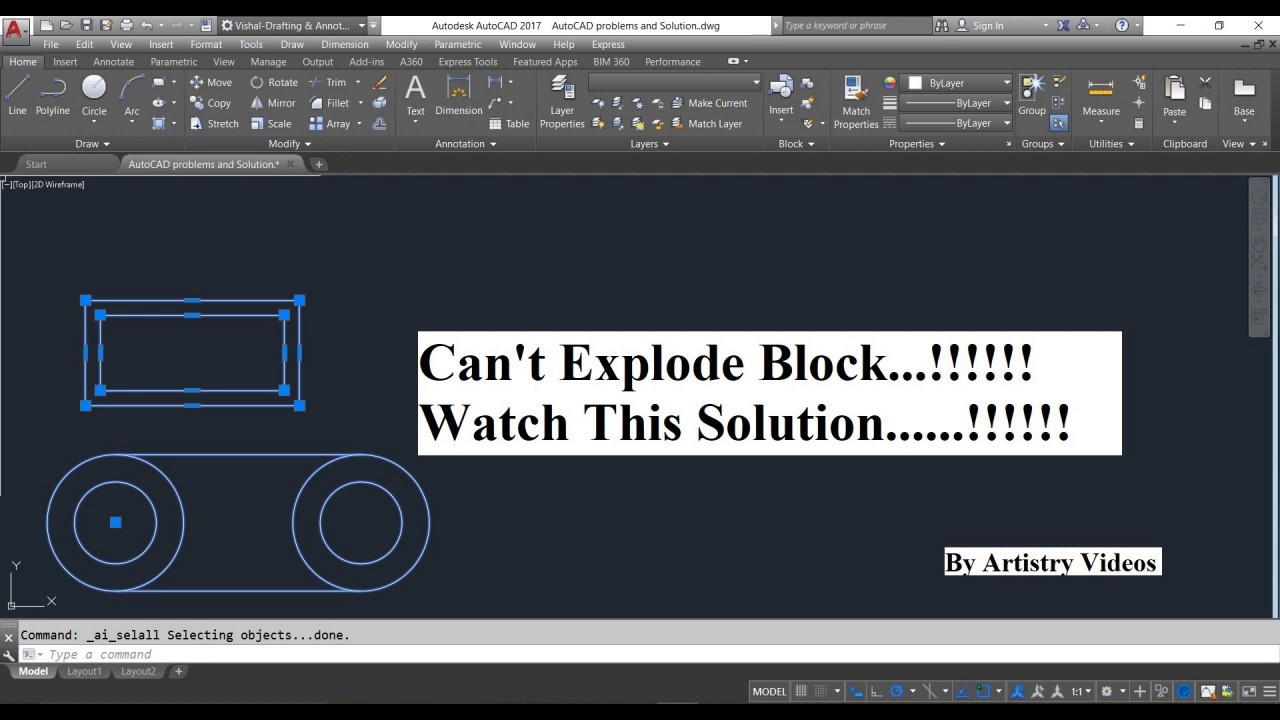Click the Erase tool icon
Viewport: 1280px width, 720px height.
(x=379, y=83)
